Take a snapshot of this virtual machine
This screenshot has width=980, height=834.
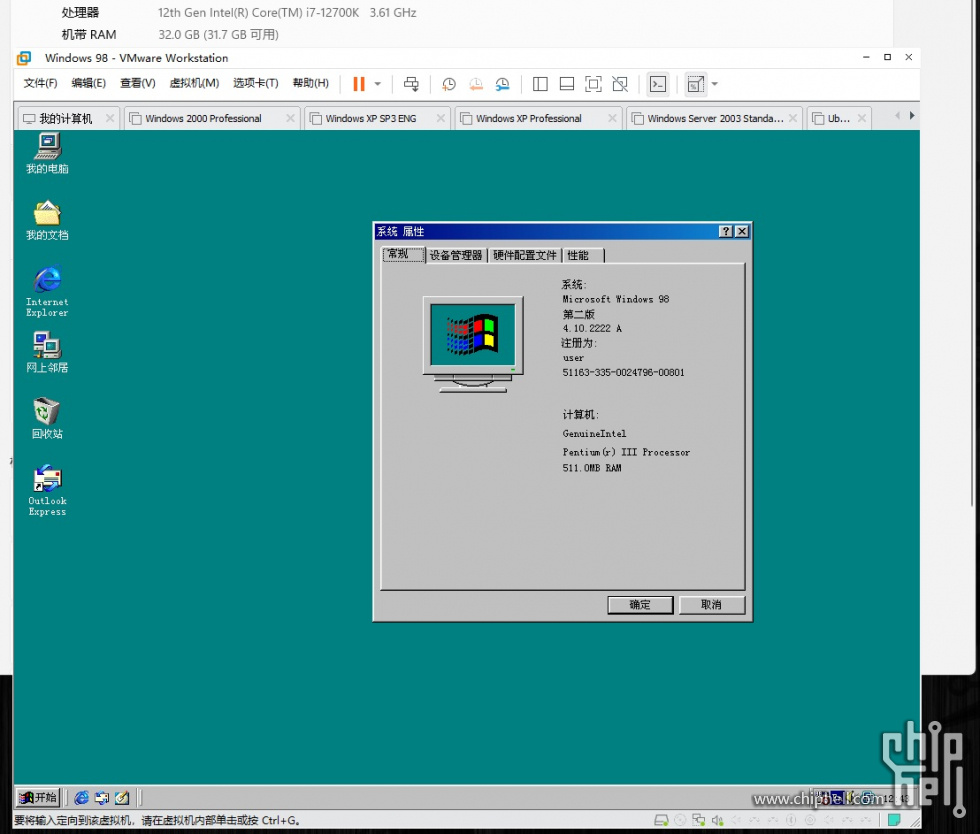point(449,84)
